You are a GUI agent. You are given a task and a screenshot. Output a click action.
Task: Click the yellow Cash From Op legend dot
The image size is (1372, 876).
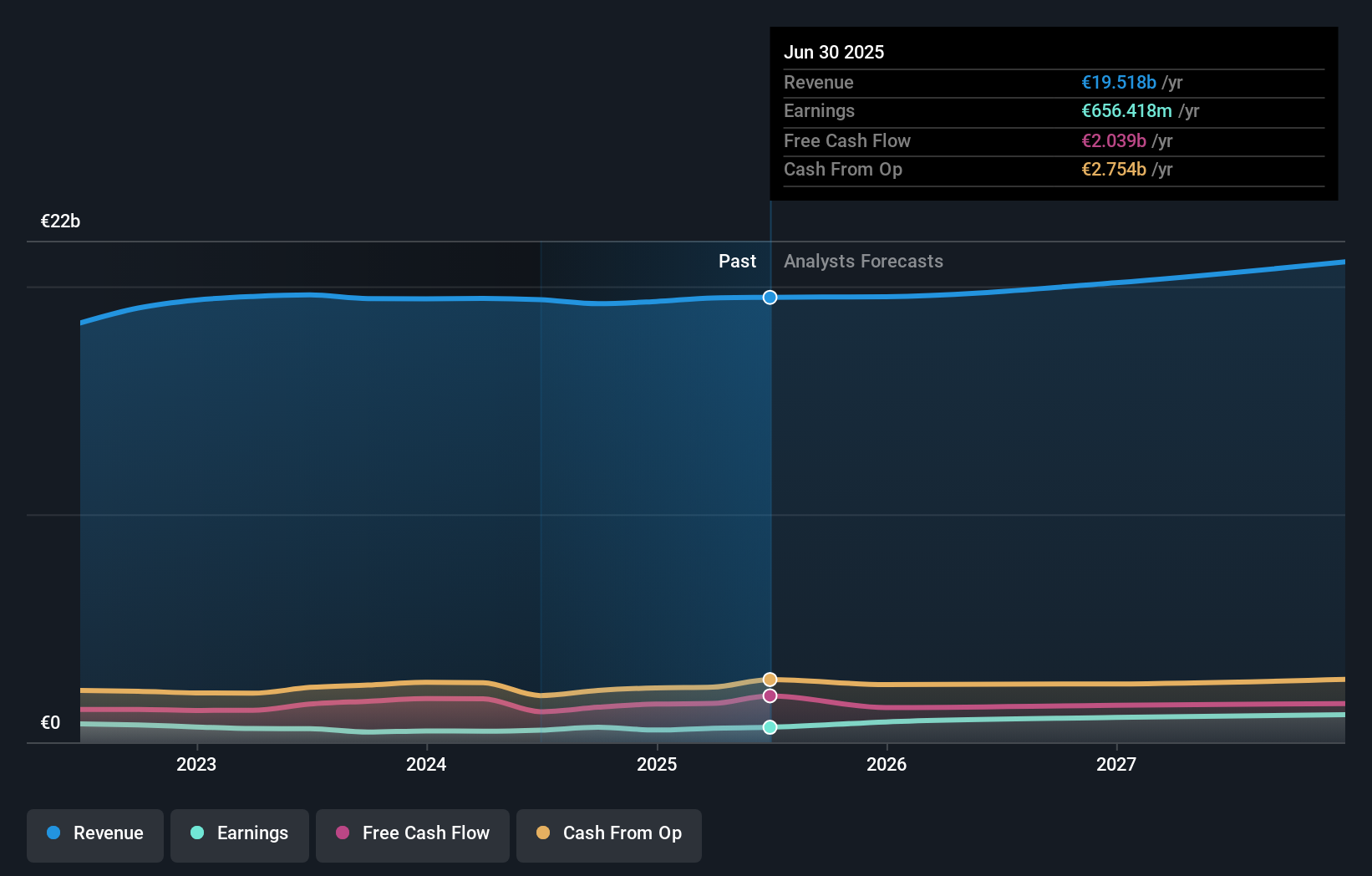pos(543,833)
